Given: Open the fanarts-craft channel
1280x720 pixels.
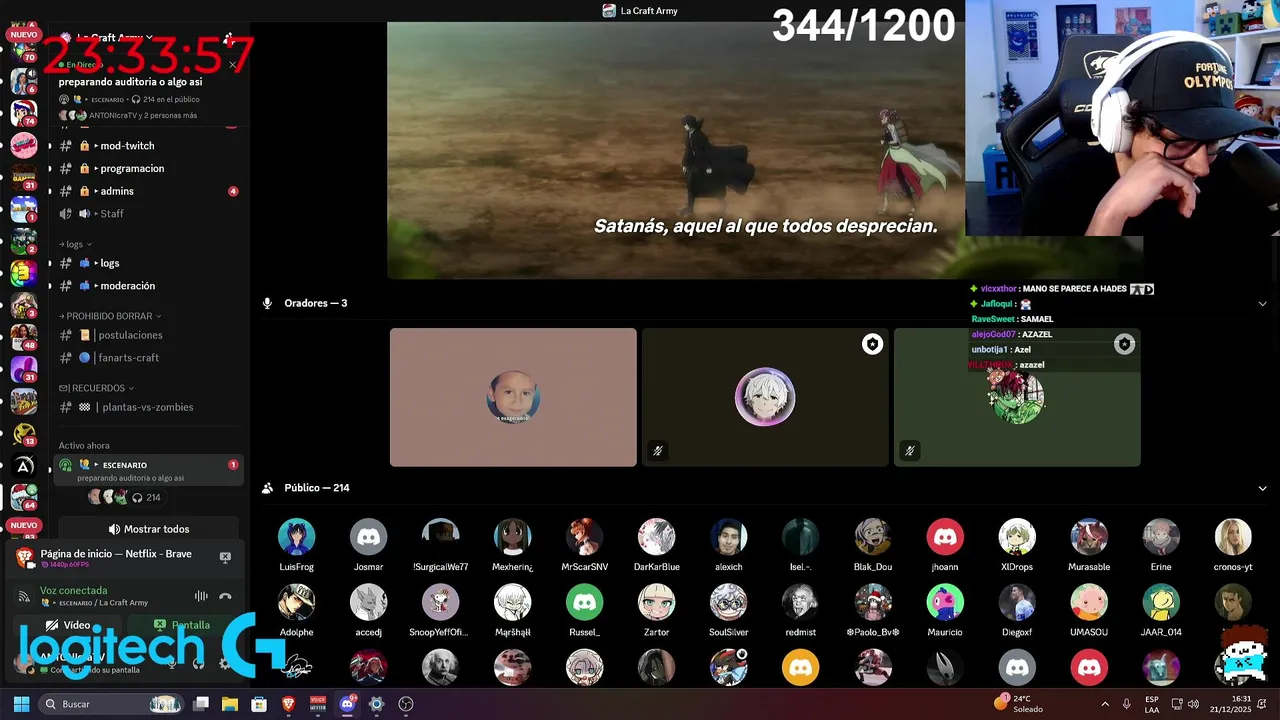Looking at the screenshot, I should [146, 358].
